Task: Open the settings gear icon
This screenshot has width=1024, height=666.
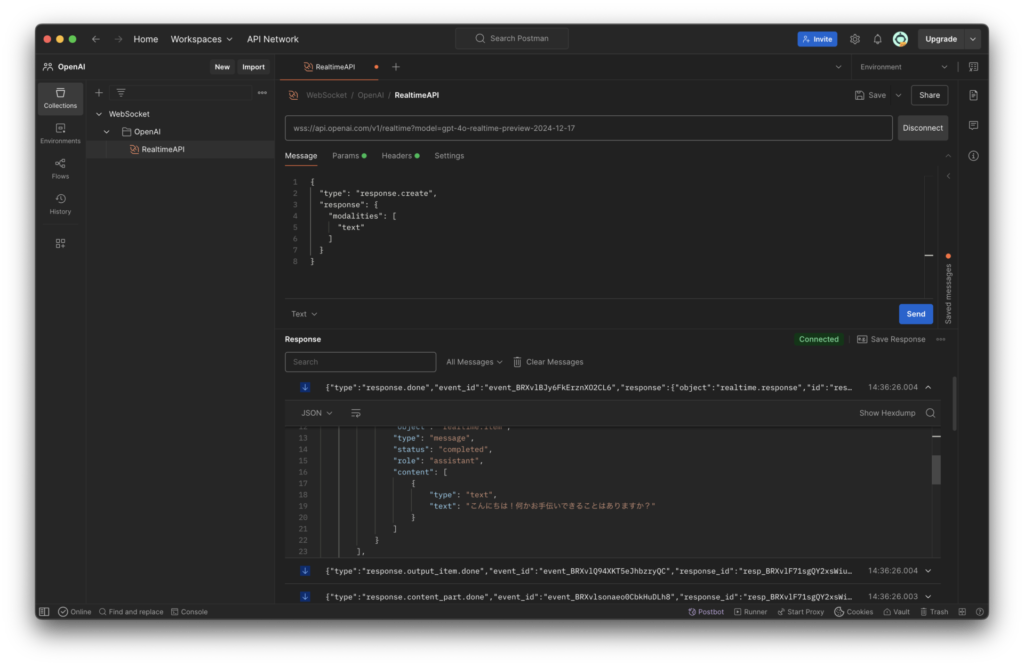Action: 855,39
